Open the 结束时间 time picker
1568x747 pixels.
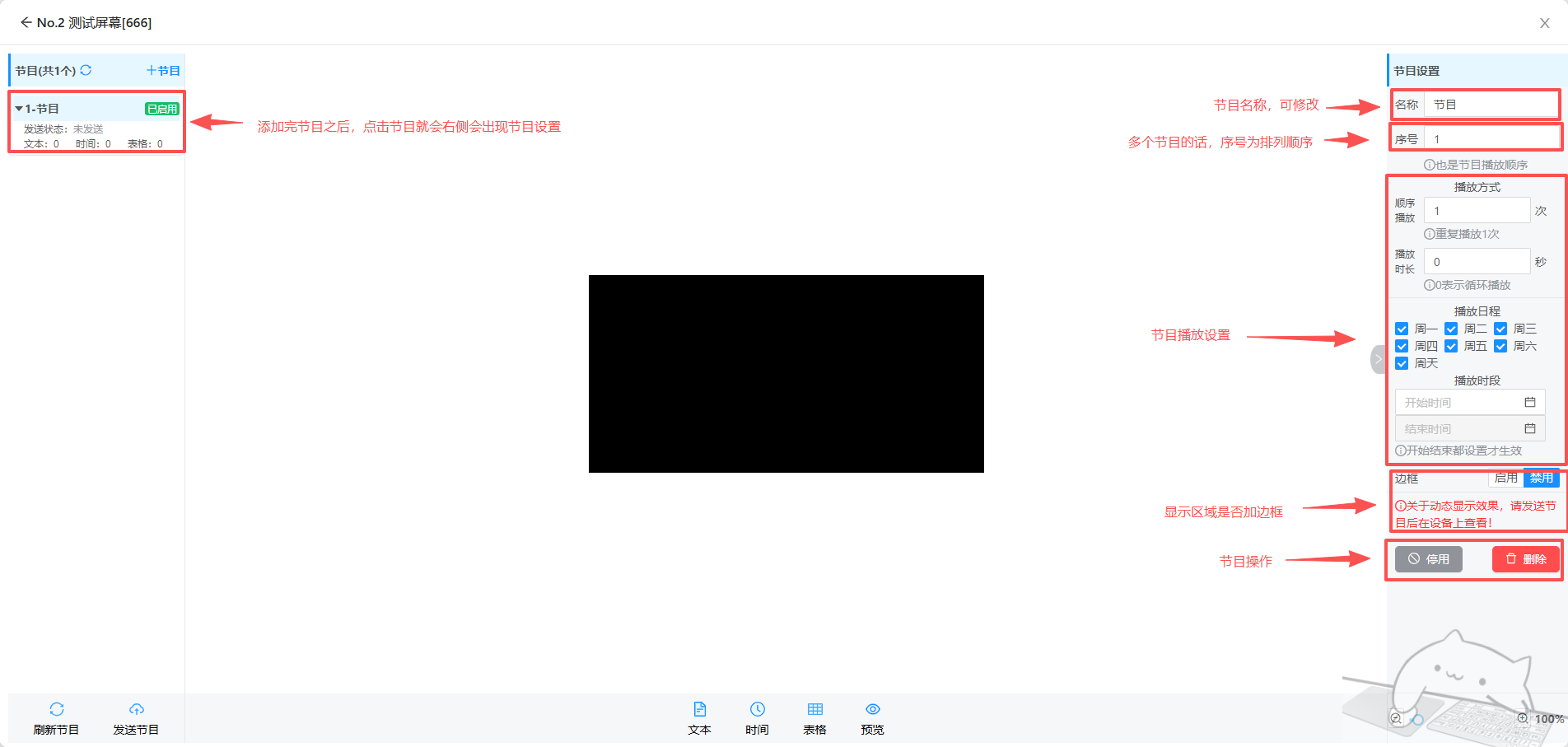1469,429
